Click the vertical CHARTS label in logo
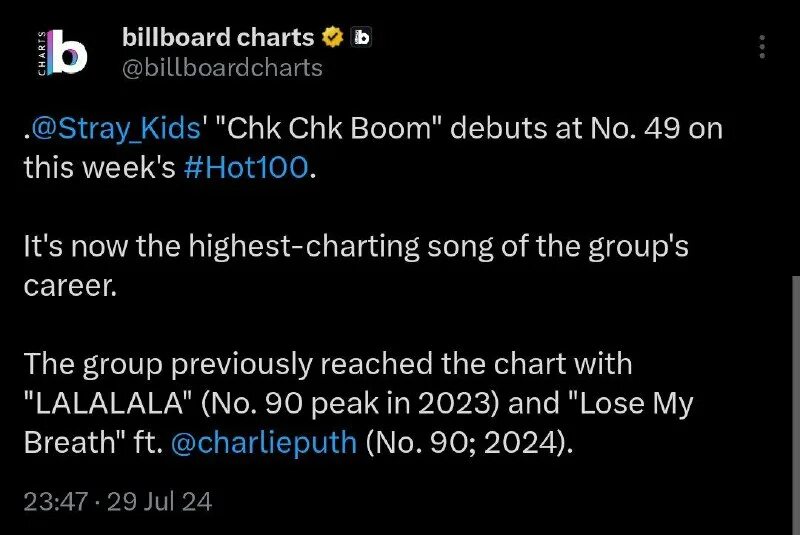 coord(41,53)
